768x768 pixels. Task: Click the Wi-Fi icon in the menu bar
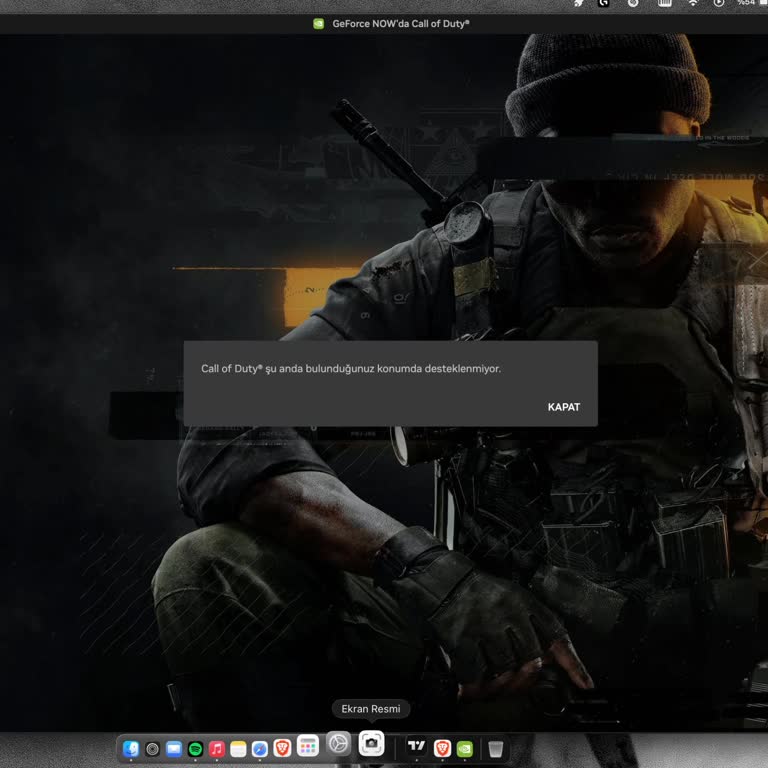(x=693, y=3)
